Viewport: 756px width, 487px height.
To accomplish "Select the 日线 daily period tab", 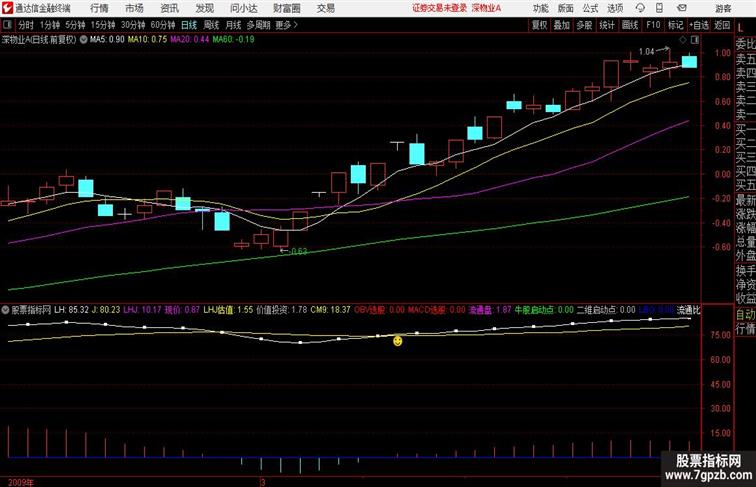I will click(189, 25).
